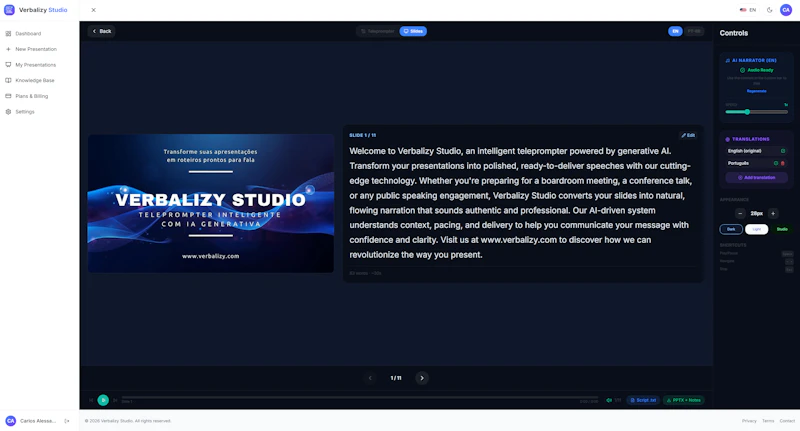This screenshot has width=800, height=431.
Task: Play the narration audio
Action: click(x=103, y=400)
